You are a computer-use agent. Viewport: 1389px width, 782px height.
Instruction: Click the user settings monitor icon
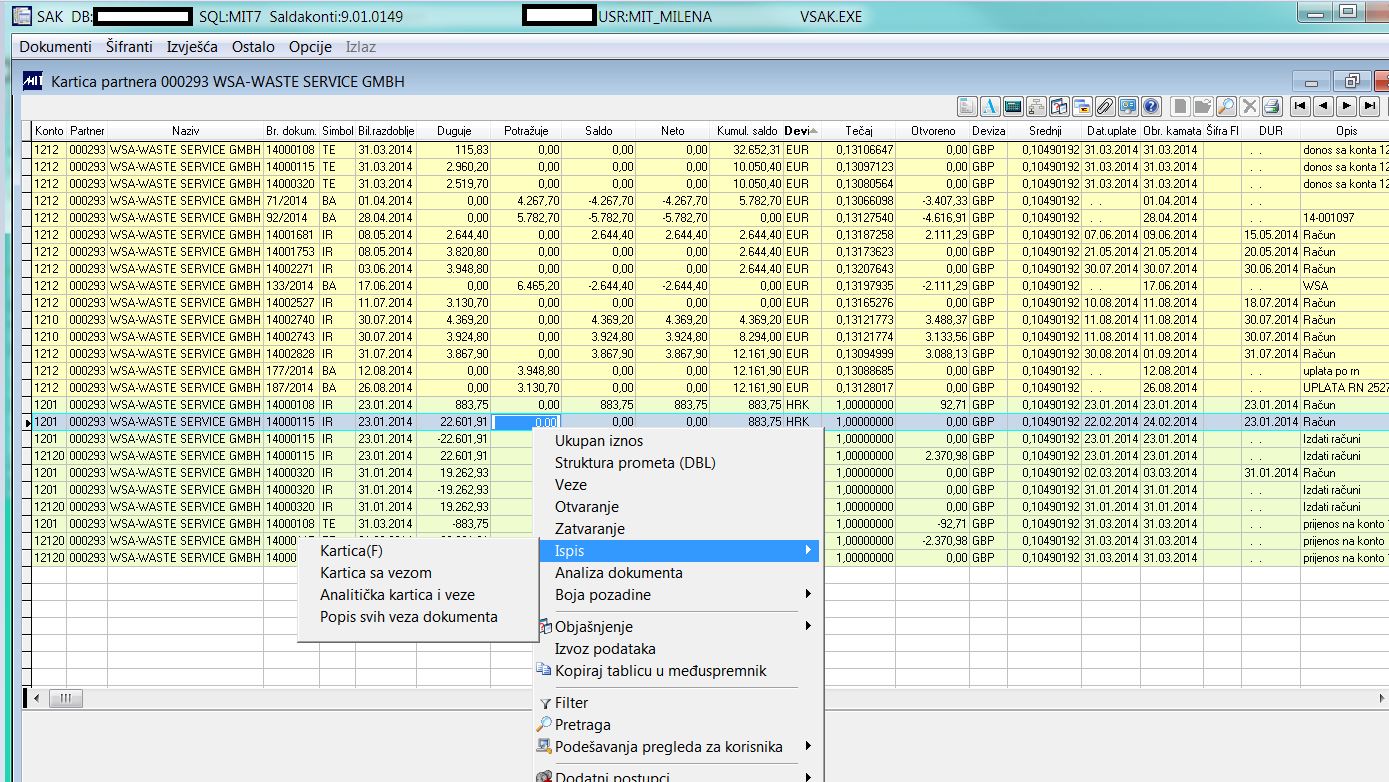coord(1128,106)
